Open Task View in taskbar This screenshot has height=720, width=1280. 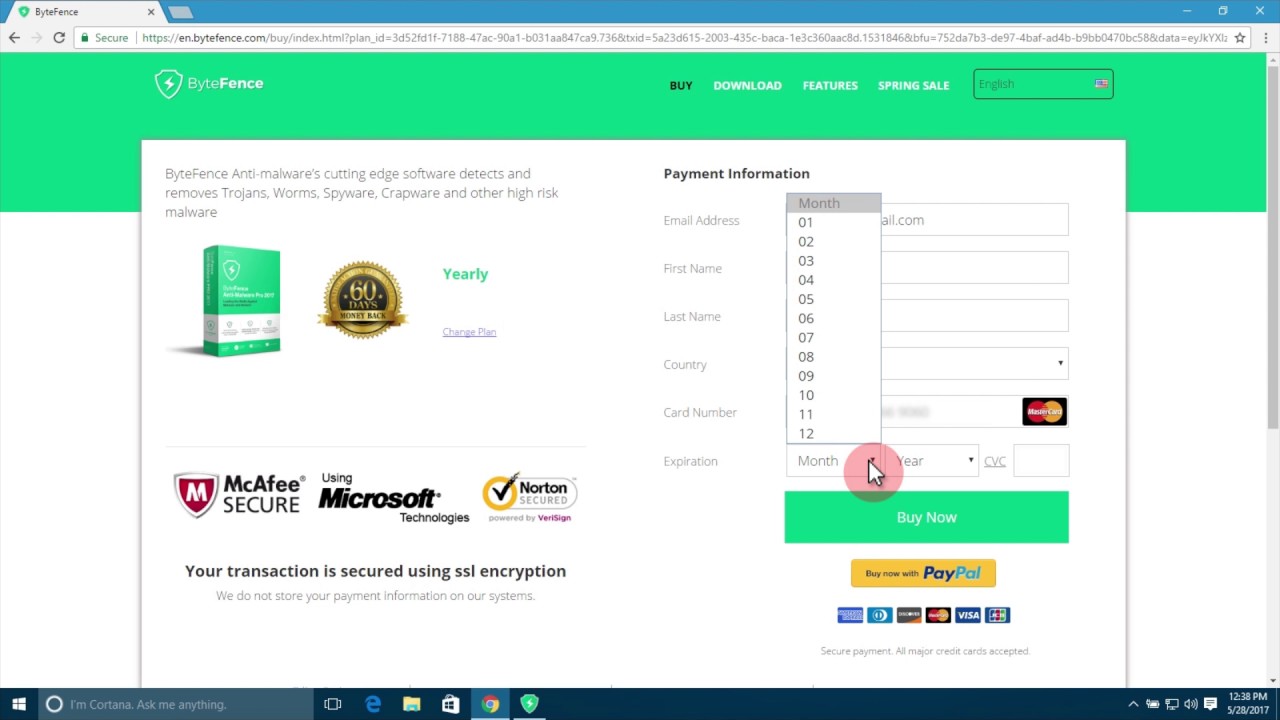(333, 704)
